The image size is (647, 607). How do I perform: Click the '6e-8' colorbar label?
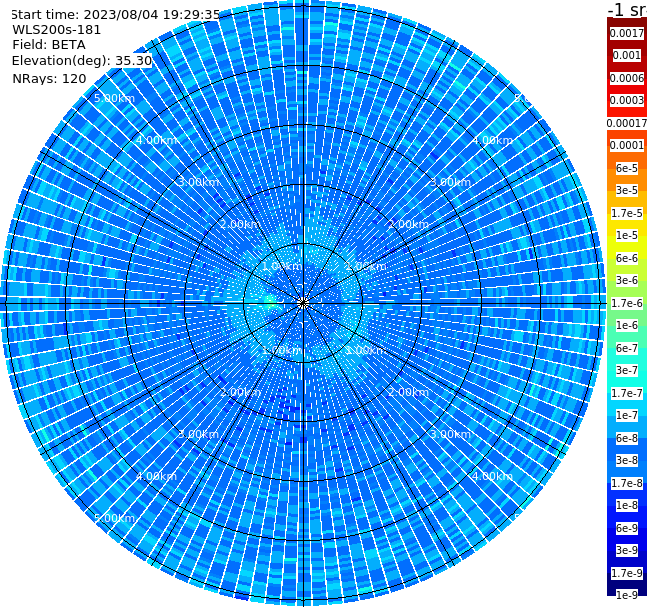point(627,438)
